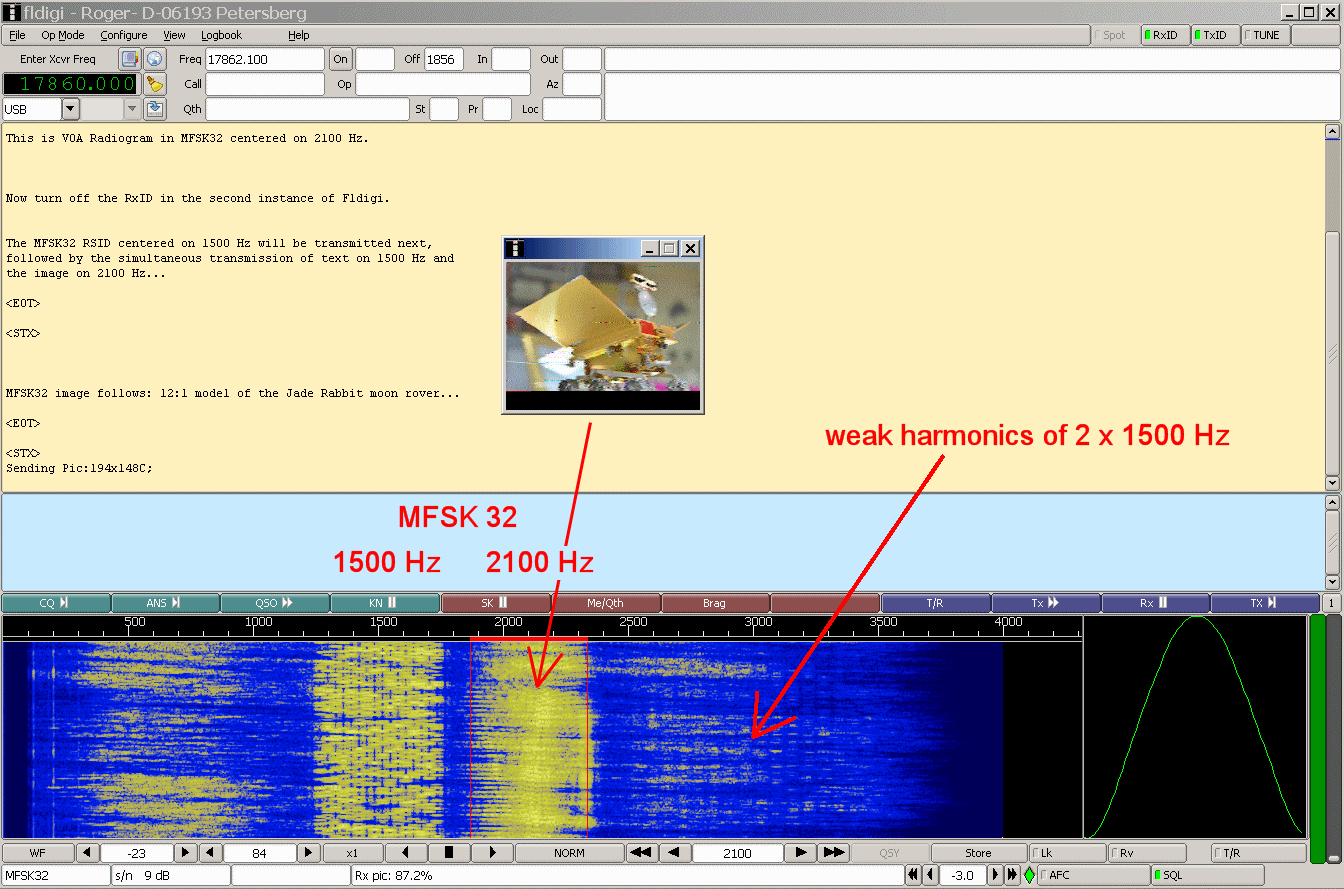Click the save log entry icon
This screenshot has width=1344, height=889.
[155, 109]
